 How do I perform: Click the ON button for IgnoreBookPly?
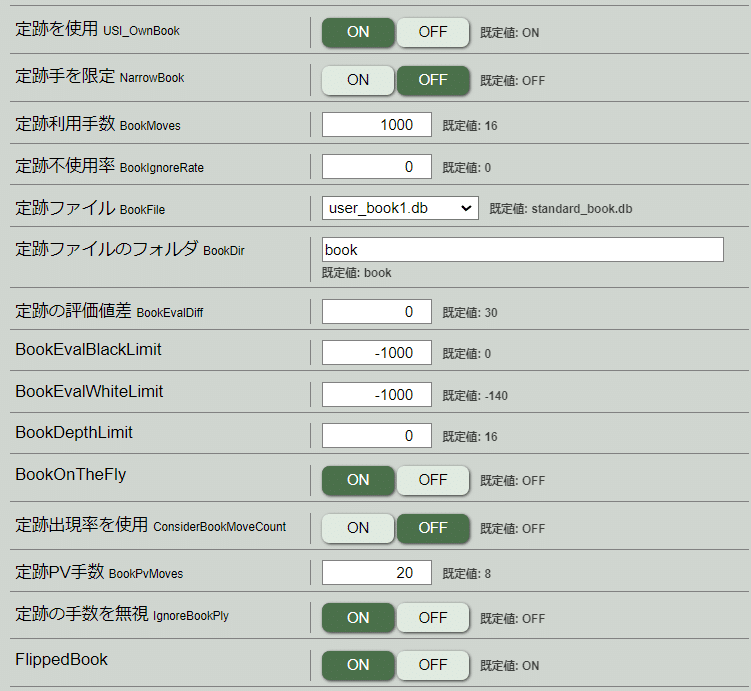358,618
